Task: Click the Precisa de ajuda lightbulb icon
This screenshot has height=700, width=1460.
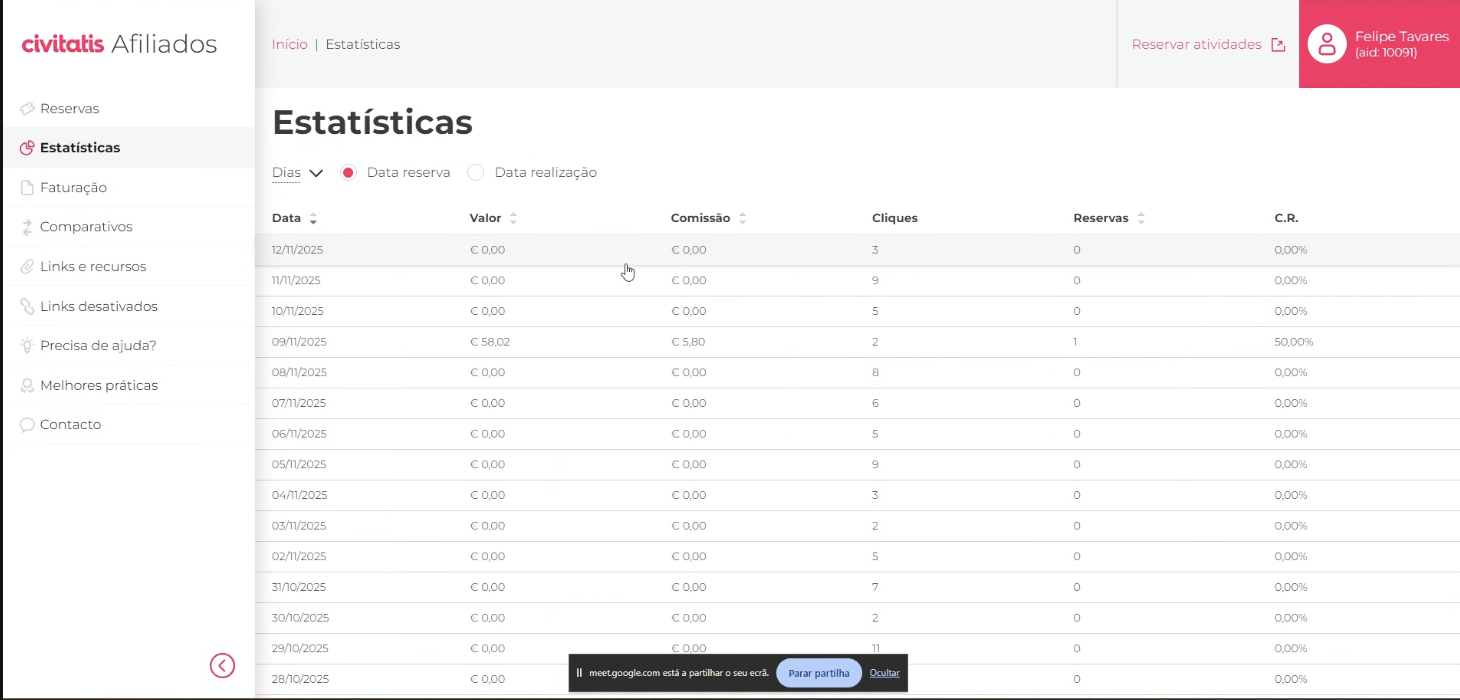Action: click(x=27, y=346)
